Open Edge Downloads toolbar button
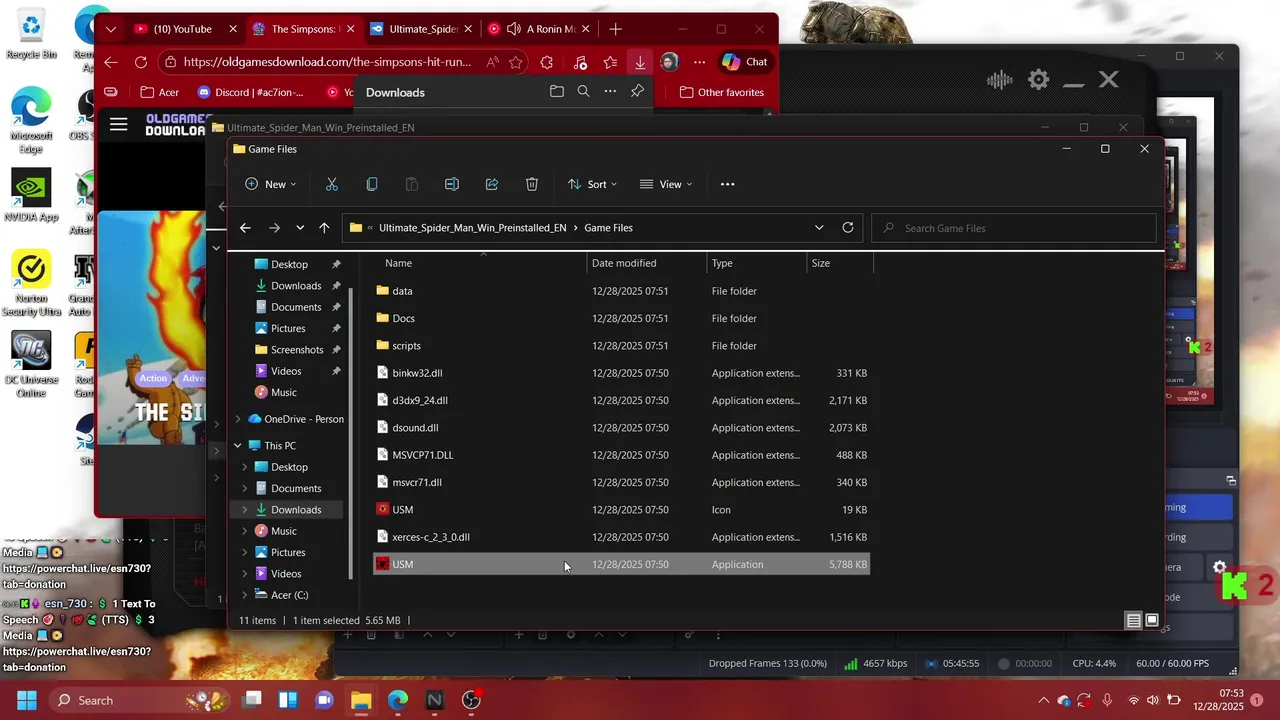This screenshot has height=720, width=1280. tap(640, 62)
